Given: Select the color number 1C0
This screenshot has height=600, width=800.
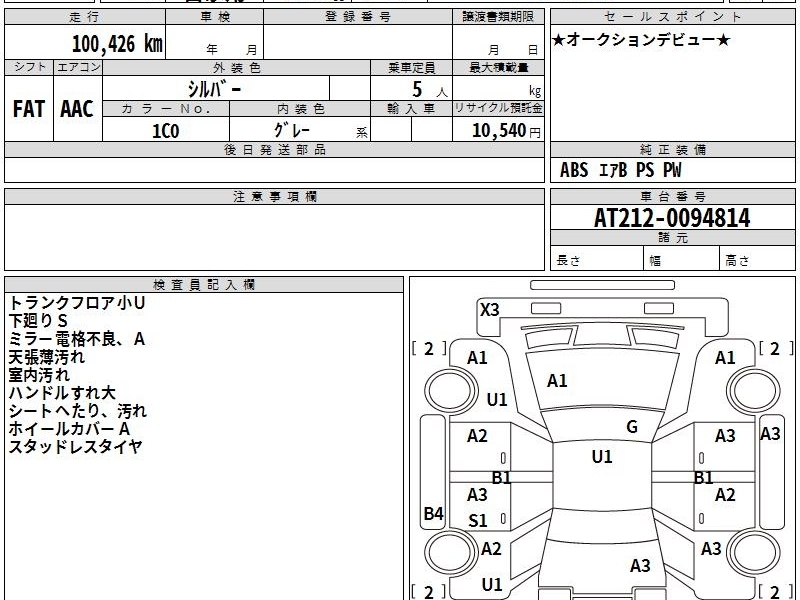Looking at the screenshot, I should pyautogui.click(x=166, y=131).
